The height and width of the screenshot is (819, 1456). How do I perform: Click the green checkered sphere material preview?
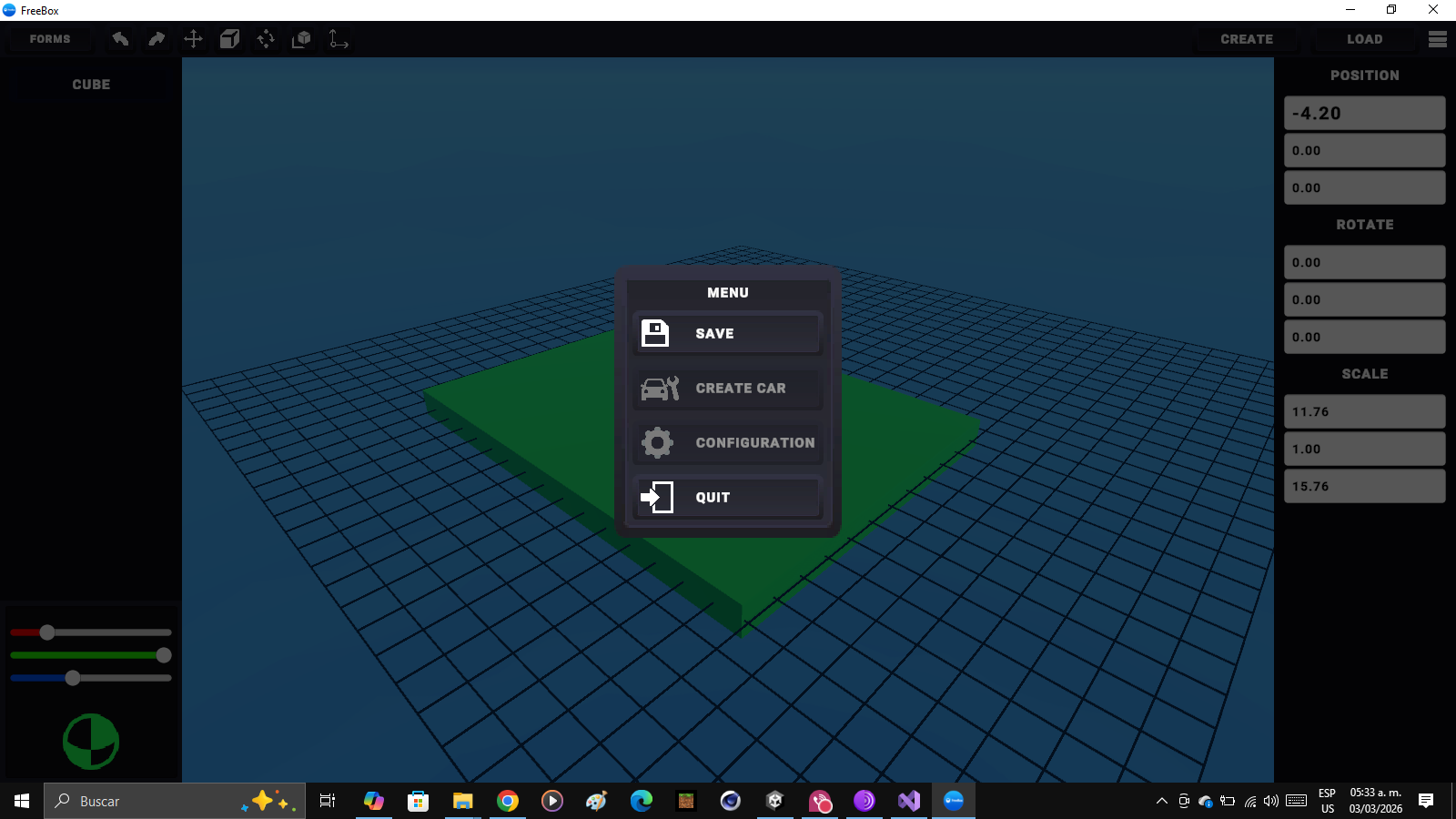(91, 741)
